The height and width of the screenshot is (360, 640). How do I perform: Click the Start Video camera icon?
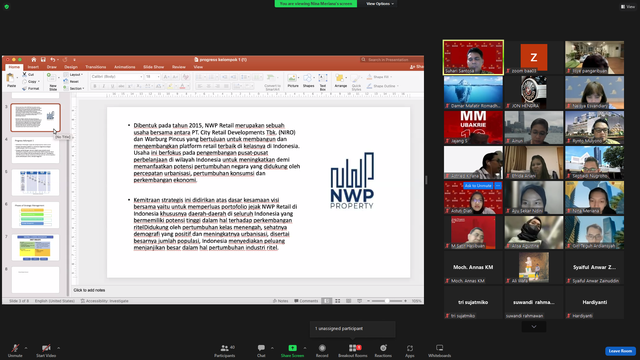(46, 348)
